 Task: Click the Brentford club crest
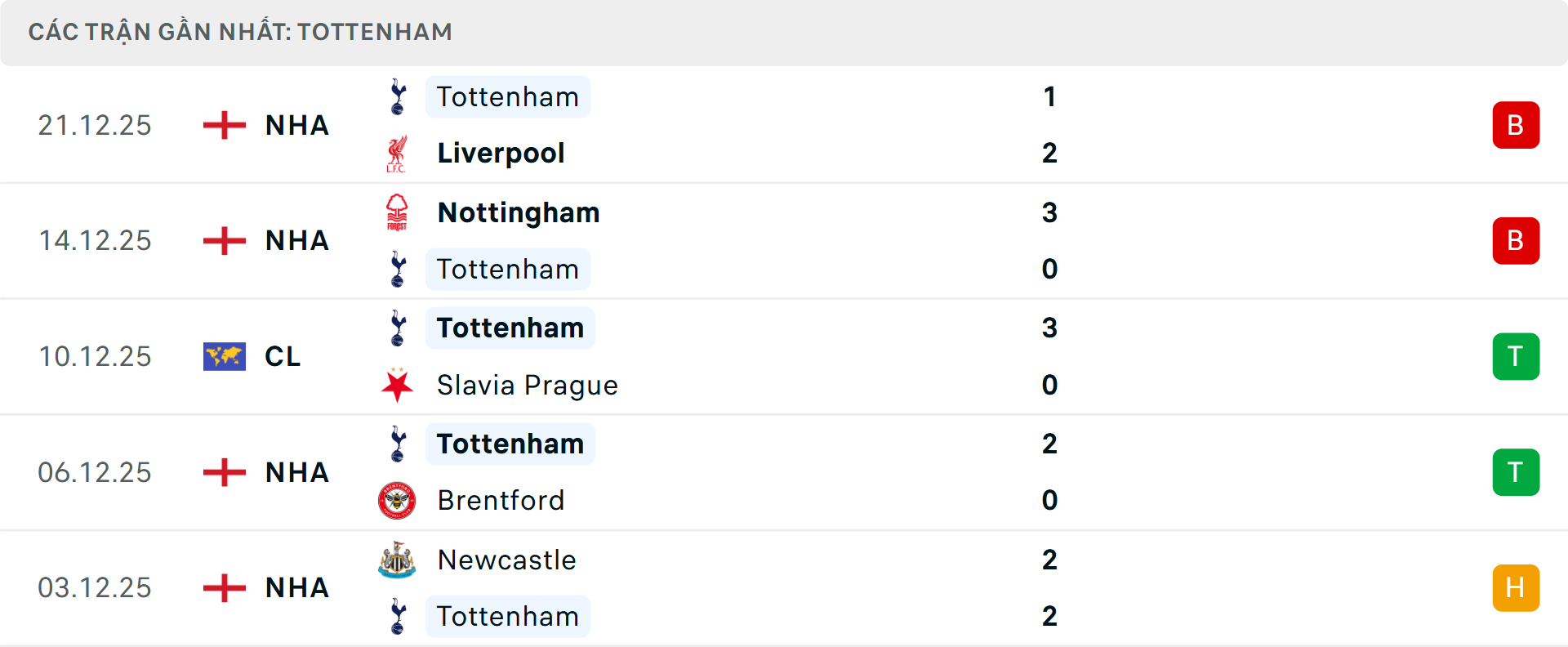[398, 501]
